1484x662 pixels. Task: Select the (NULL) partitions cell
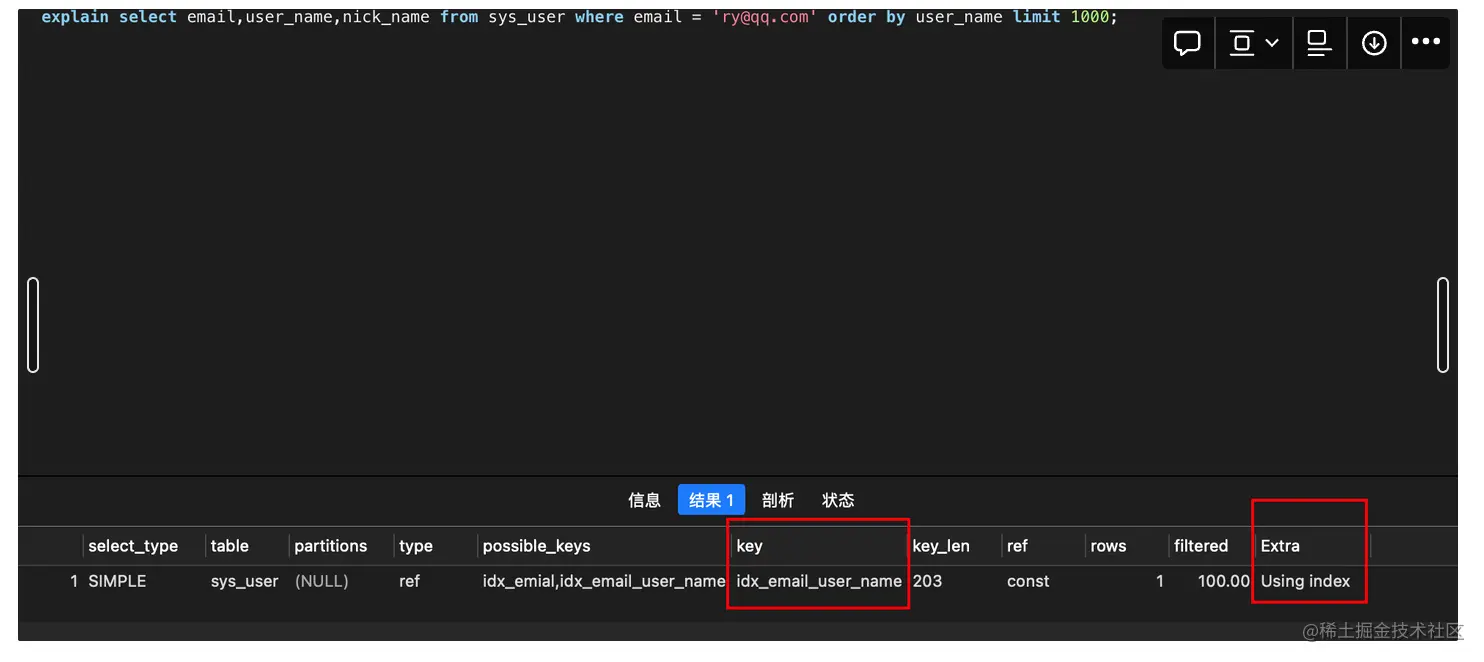tap(321, 581)
